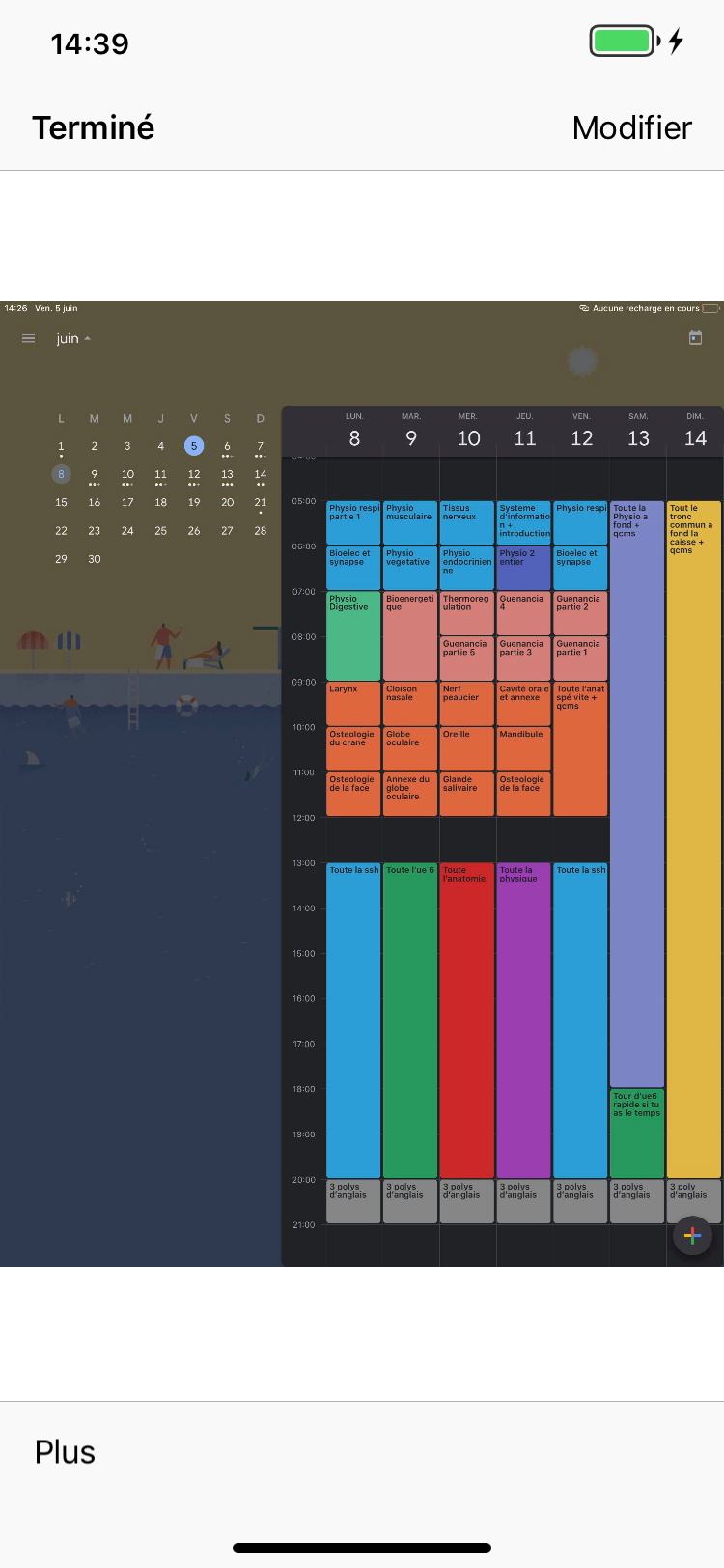Screen dimensions: 724x1568
Task: Open the Glande salivaire event
Action: click(x=467, y=795)
